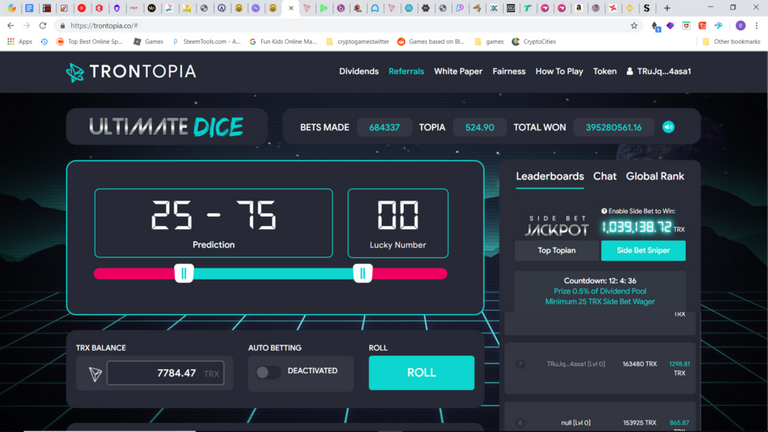
Task: Click the purple diamond extension icon
Action: pos(671,25)
